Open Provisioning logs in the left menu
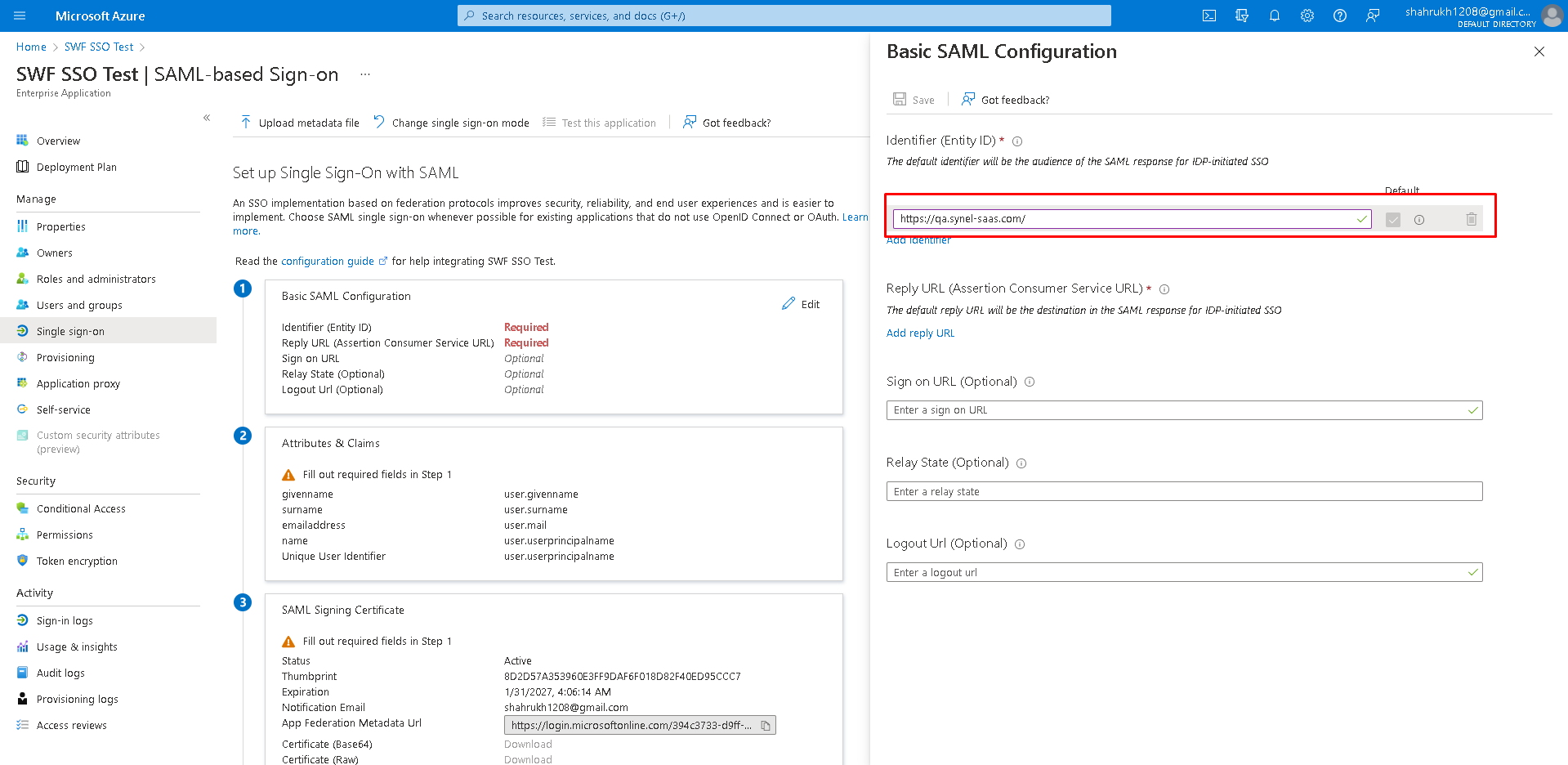 tap(77, 700)
